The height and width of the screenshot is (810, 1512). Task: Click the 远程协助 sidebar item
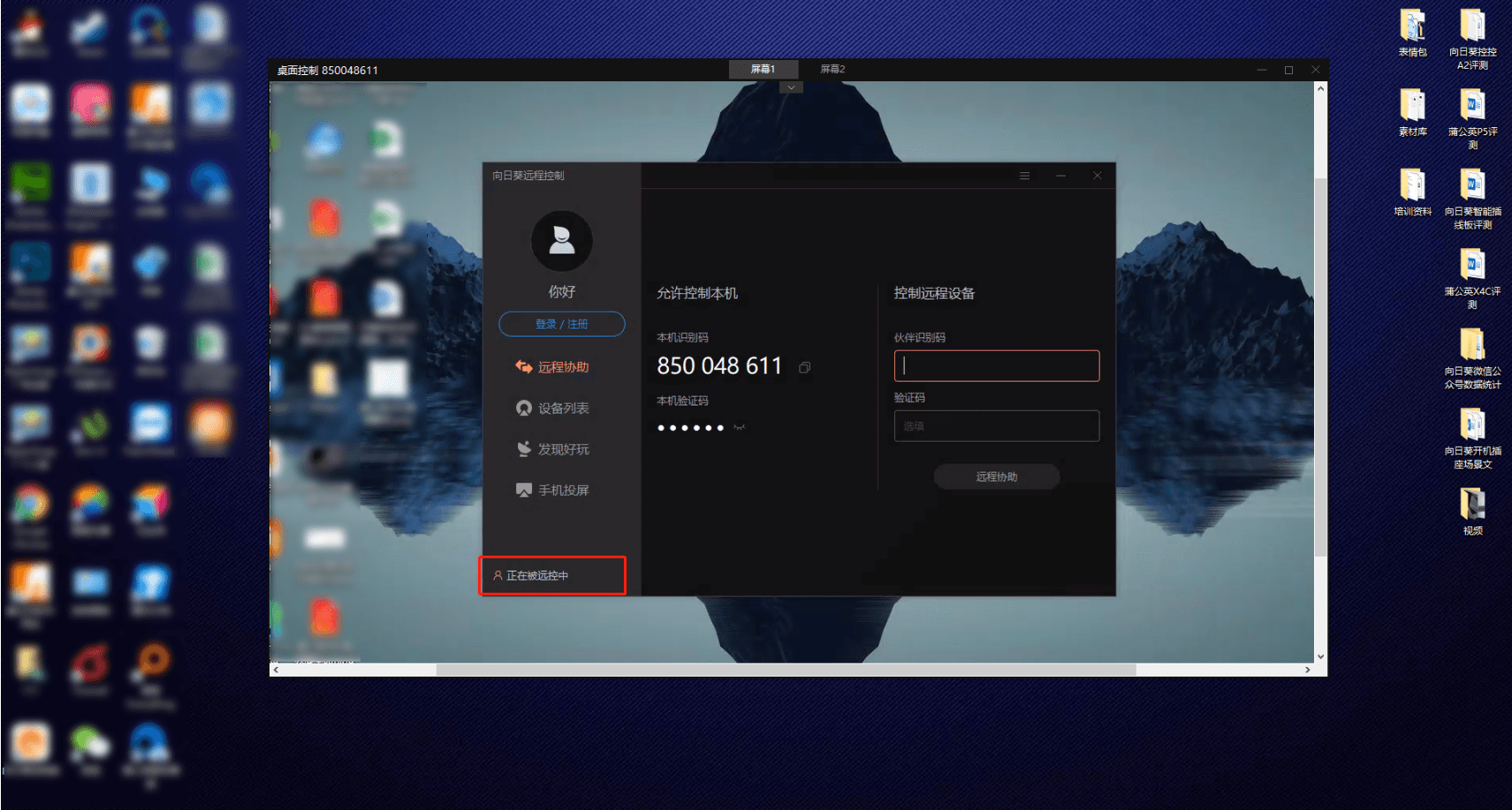click(x=552, y=367)
